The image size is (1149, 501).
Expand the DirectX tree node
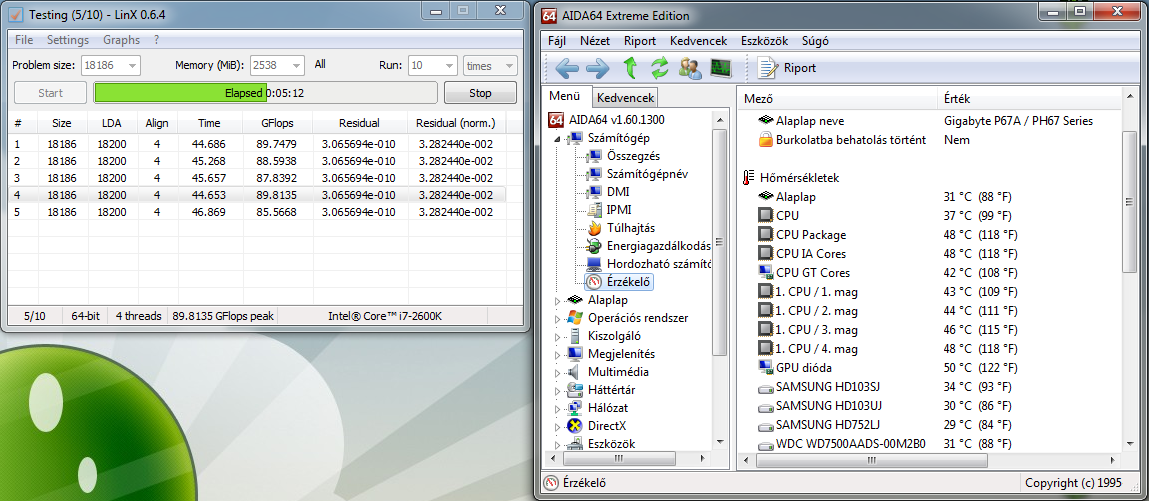(x=559, y=426)
